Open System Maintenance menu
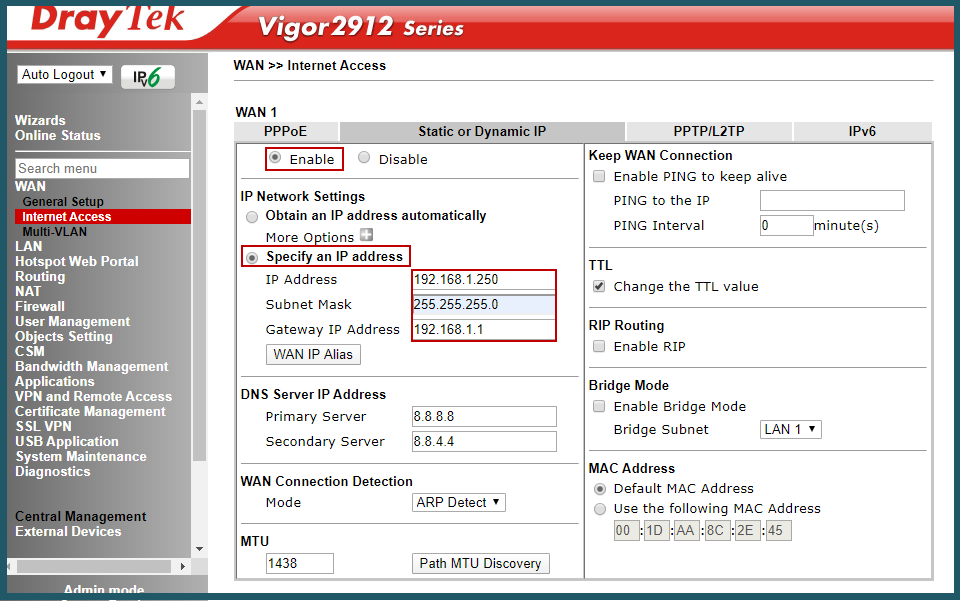The image size is (960, 601). click(x=81, y=457)
